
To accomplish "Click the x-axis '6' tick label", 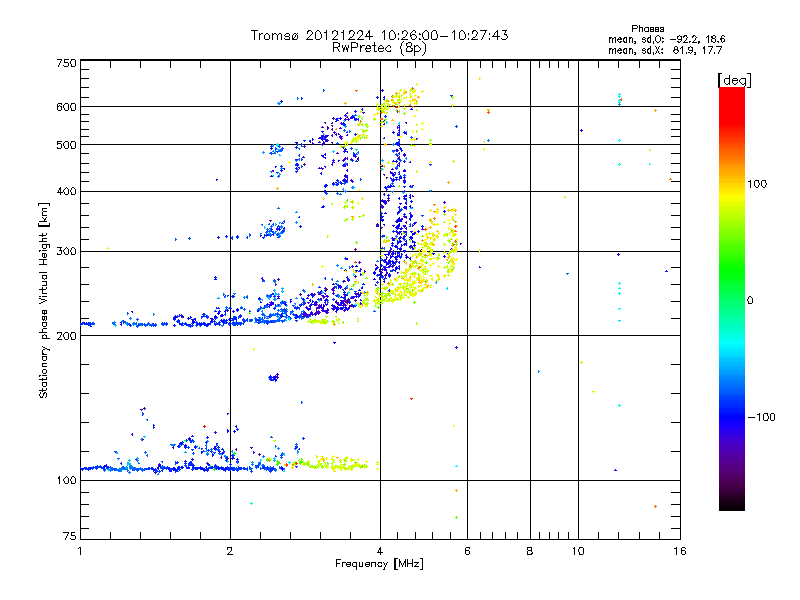I will [467, 551].
